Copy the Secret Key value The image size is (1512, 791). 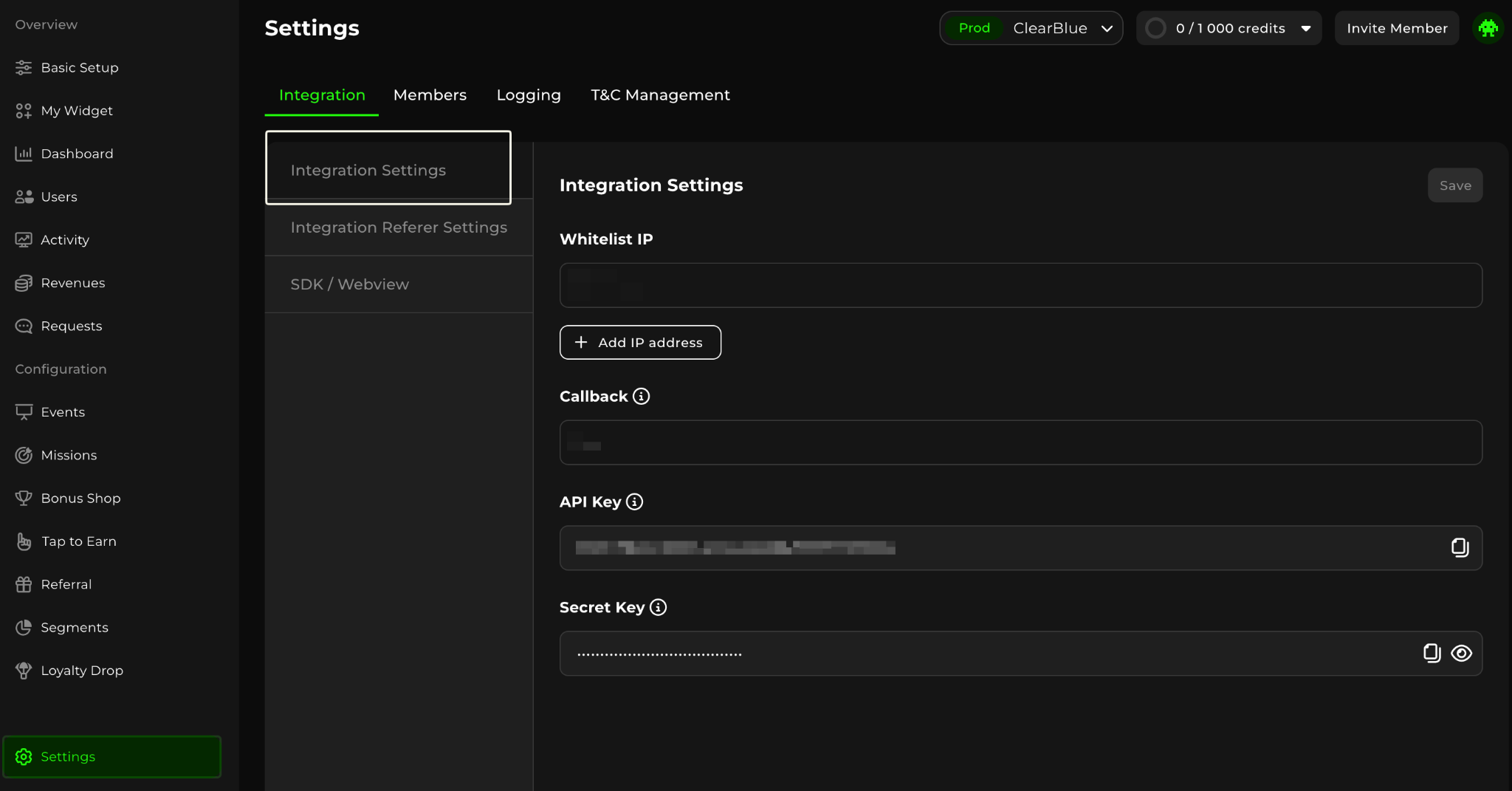point(1432,653)
